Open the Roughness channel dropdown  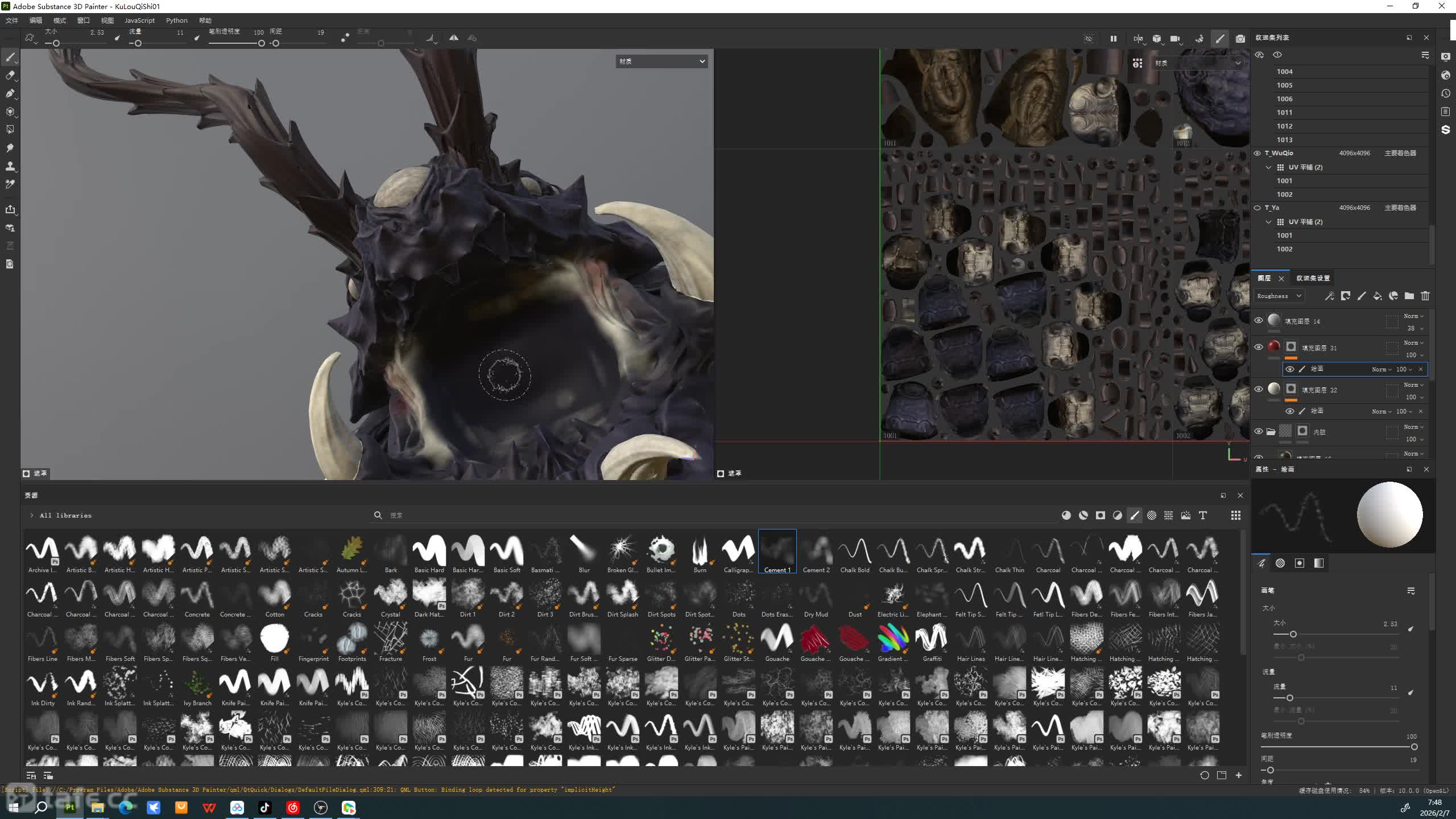[1279, 296]
